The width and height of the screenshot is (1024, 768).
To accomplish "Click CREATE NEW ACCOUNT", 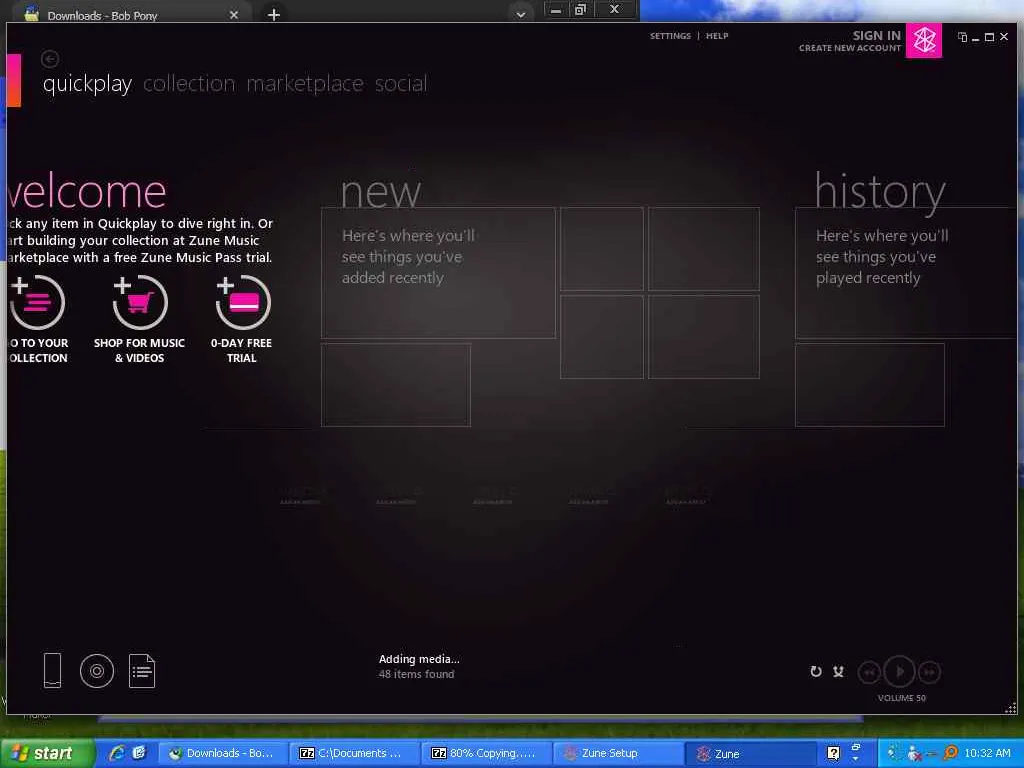I will [x=850, y=48].
